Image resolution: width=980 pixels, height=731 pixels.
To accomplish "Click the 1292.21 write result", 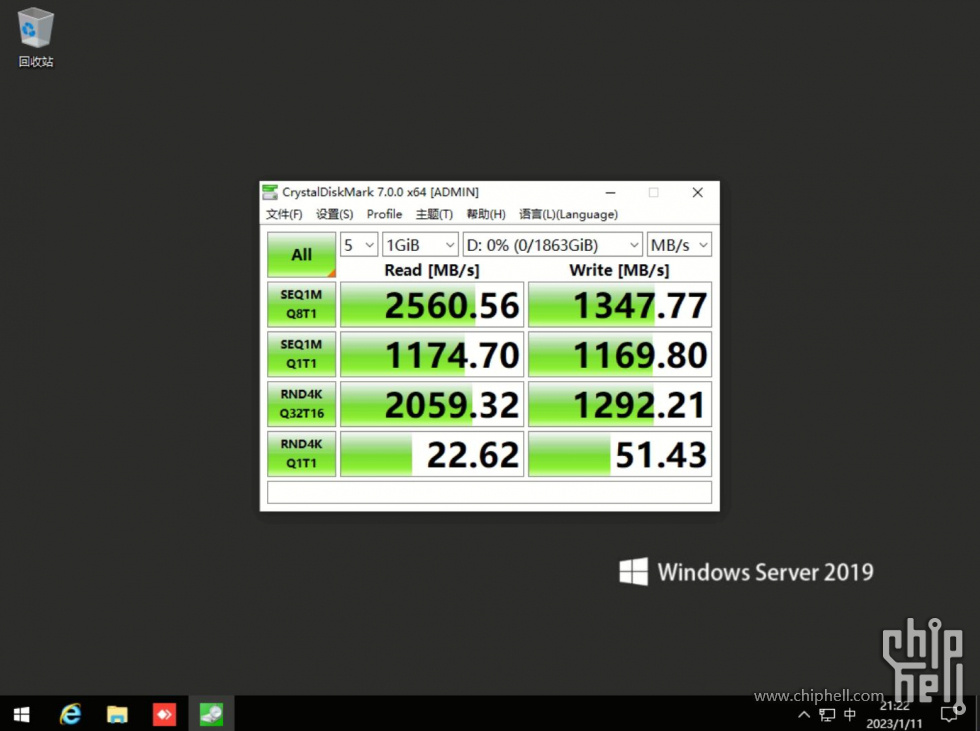I will click(x=620, y=404).
